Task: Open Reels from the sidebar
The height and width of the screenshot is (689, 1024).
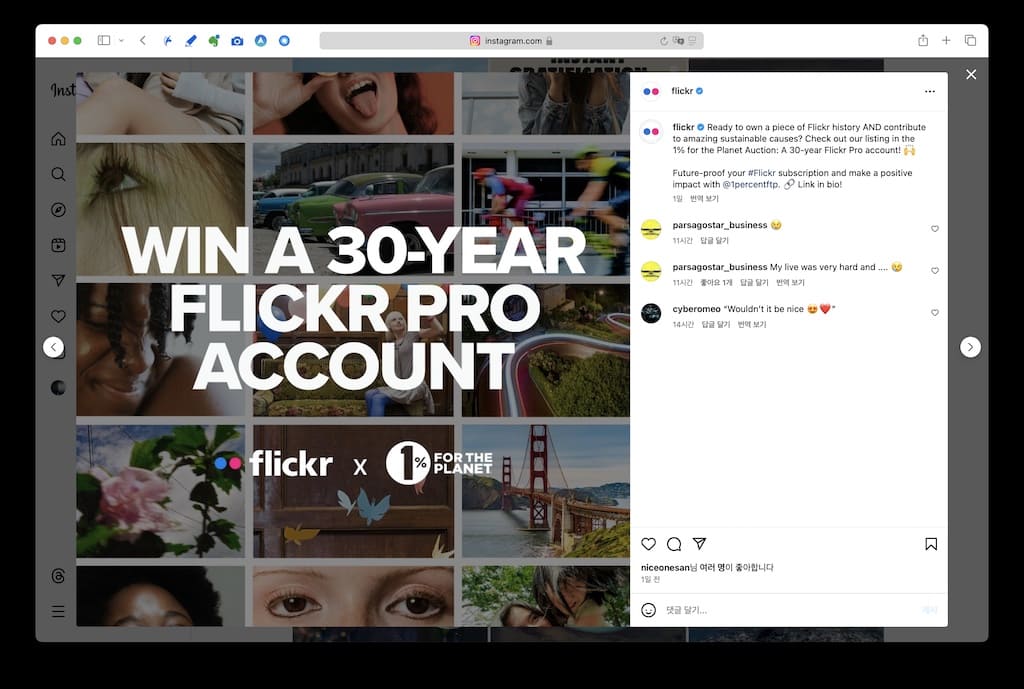Action: point(58,245)
